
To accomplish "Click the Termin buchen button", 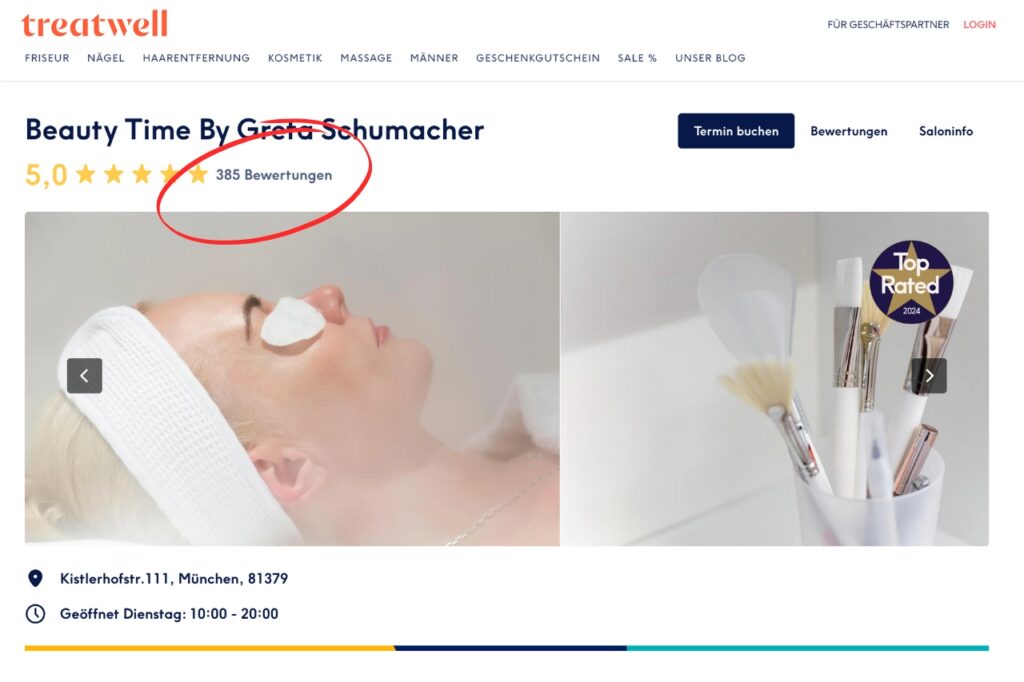I will [x=736, y=131].
